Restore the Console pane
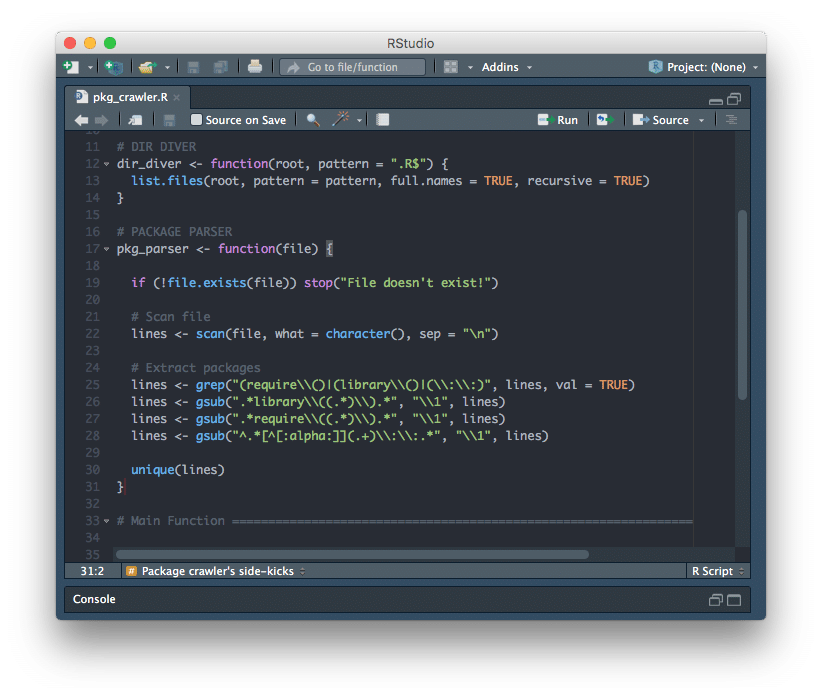The width and height of the screenshot is (822, 700). 716,600
